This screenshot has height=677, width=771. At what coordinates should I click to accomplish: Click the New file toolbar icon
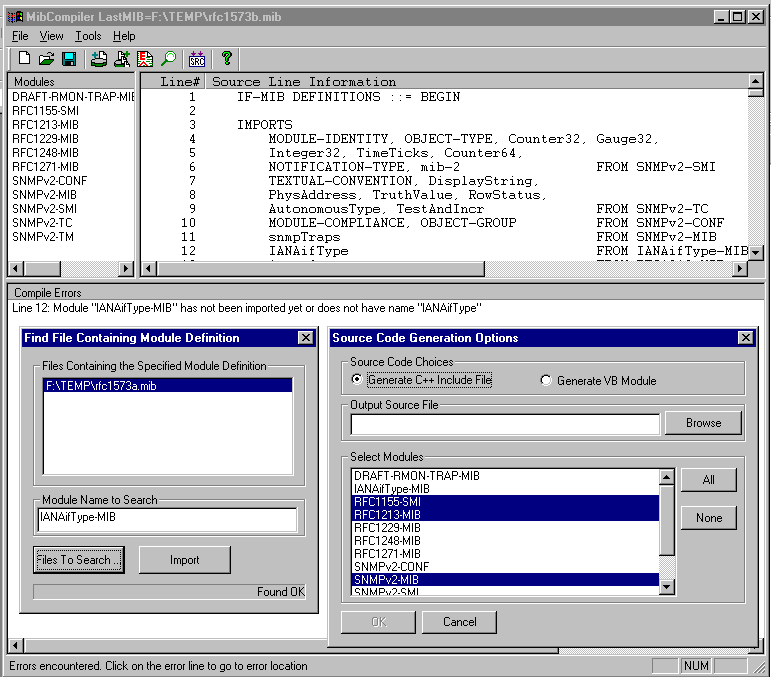pyautogui.click(x=25, y=59)
